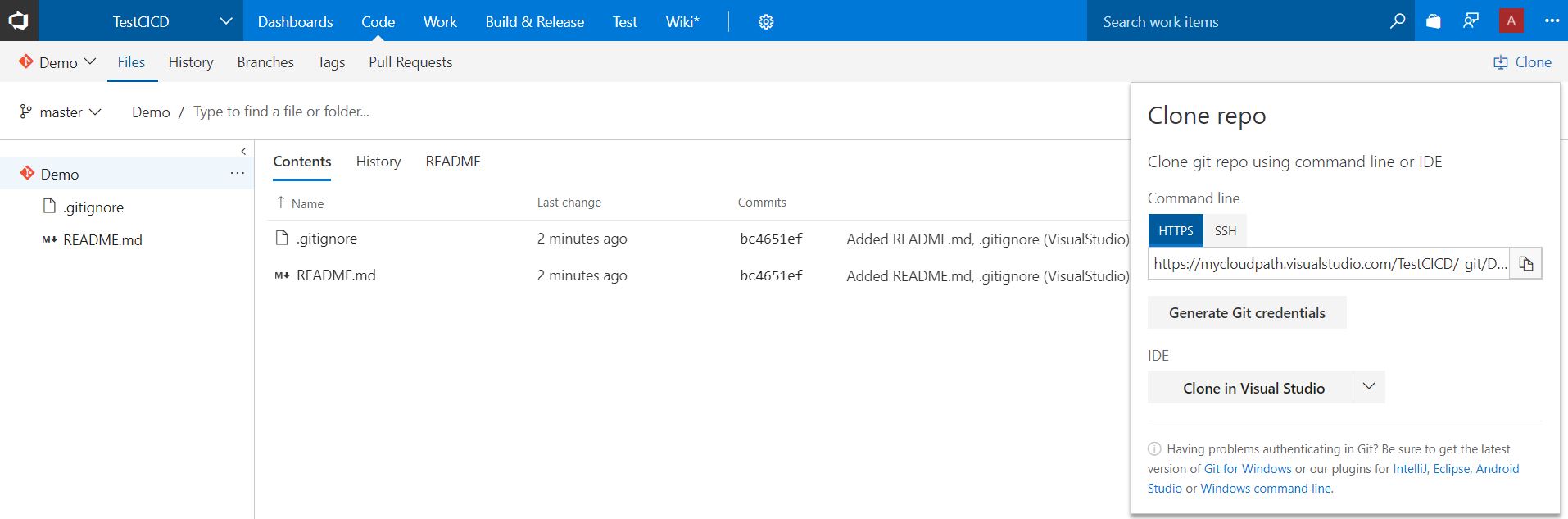Open the user avatar A menu

1511,21
